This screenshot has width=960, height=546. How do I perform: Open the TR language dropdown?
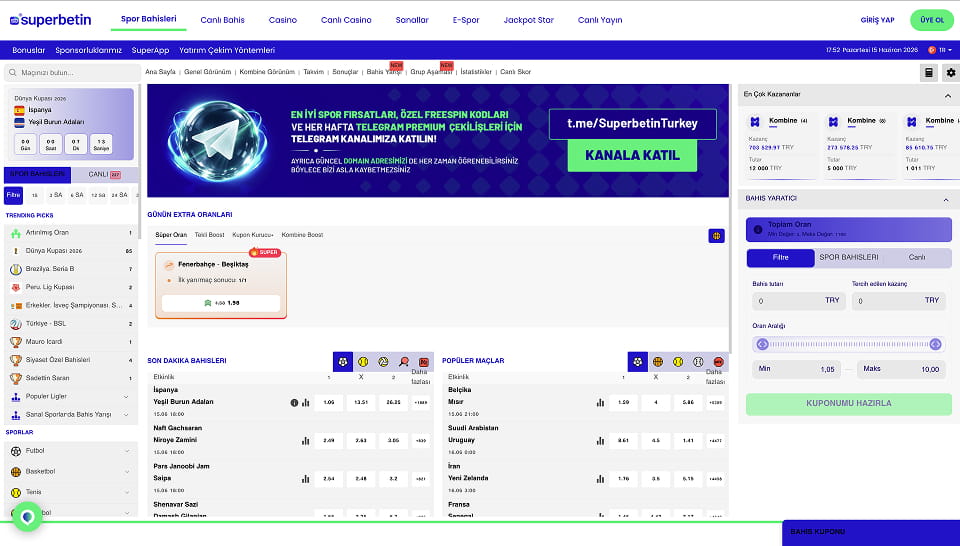[940, 50]
